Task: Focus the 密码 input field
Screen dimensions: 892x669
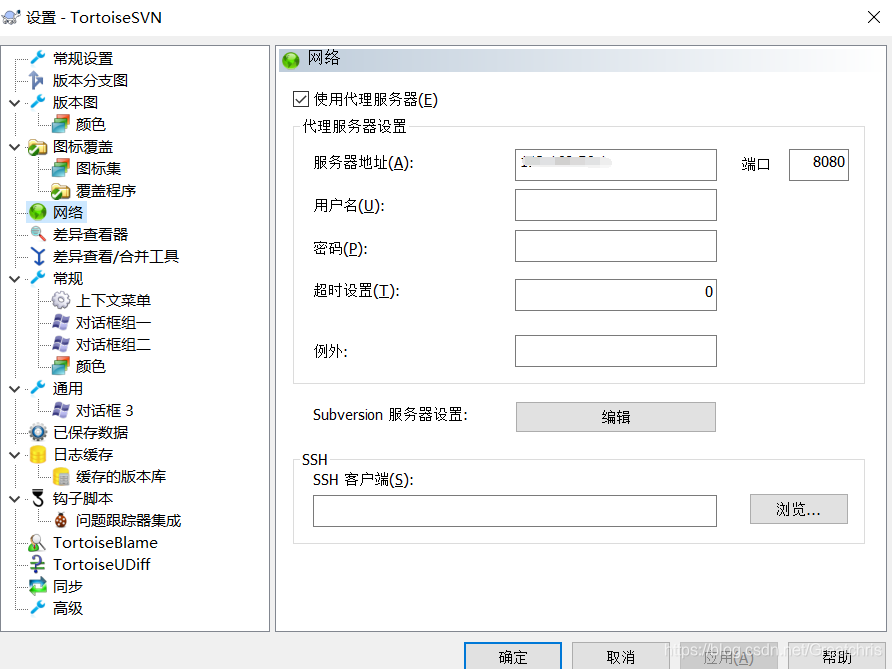Action: 616,246
